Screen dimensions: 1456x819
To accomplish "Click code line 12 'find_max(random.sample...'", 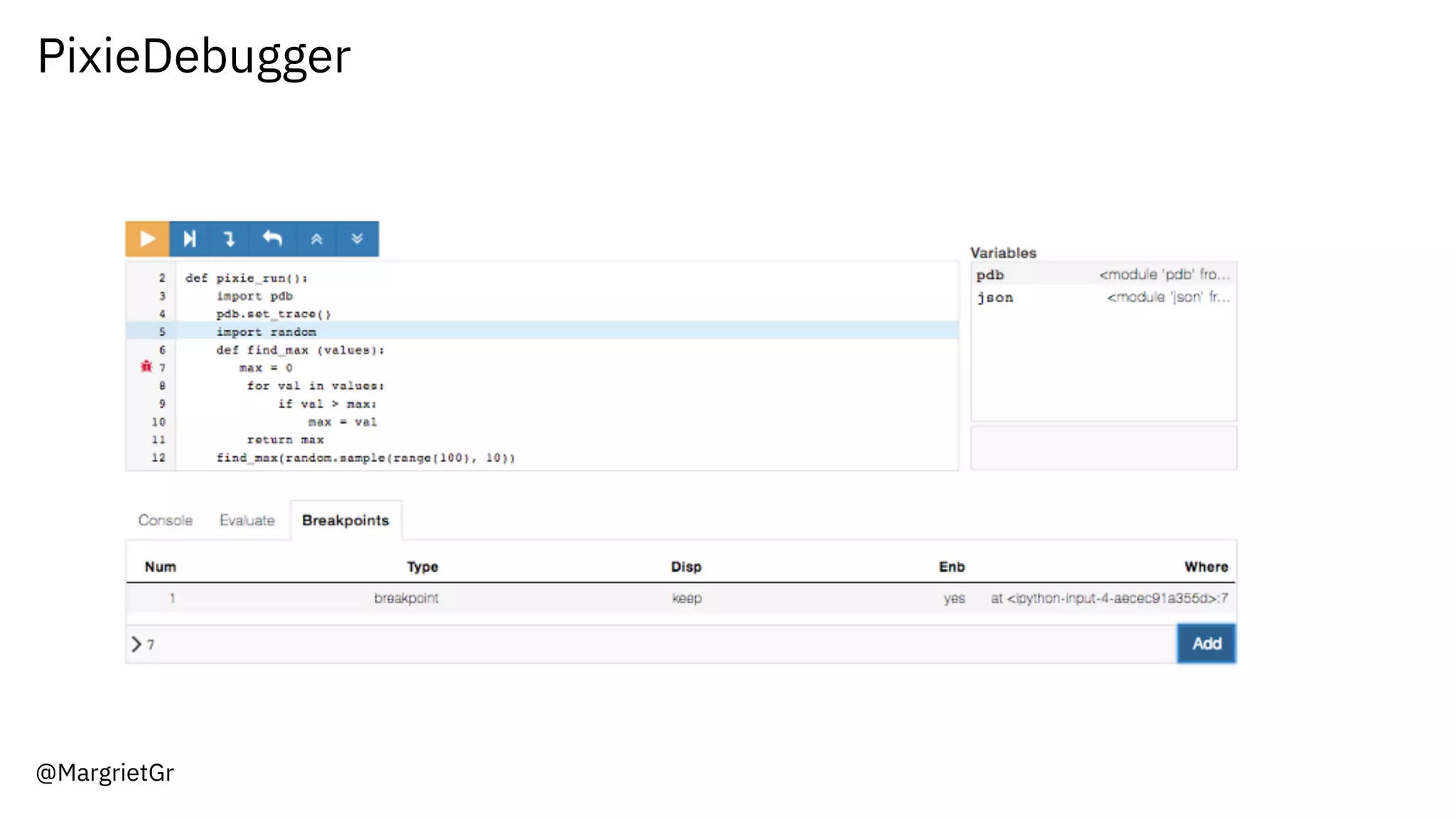I will (x=365, y=458).
